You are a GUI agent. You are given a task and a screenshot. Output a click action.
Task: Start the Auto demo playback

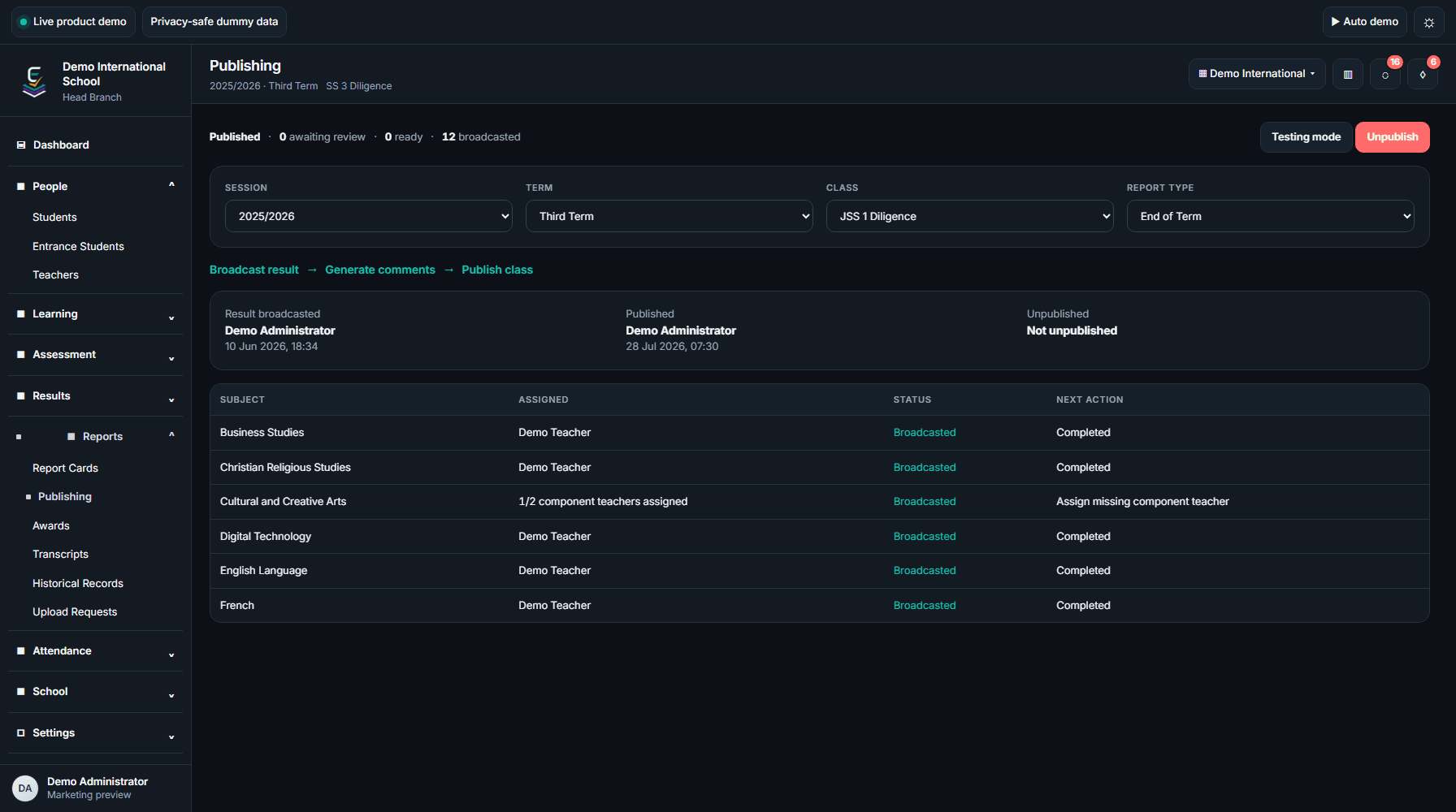tap(1364, 22)
